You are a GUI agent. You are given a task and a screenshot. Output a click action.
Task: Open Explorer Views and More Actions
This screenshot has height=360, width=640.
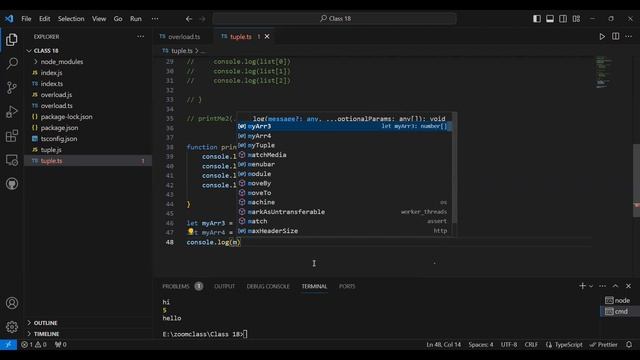(140, 36)
